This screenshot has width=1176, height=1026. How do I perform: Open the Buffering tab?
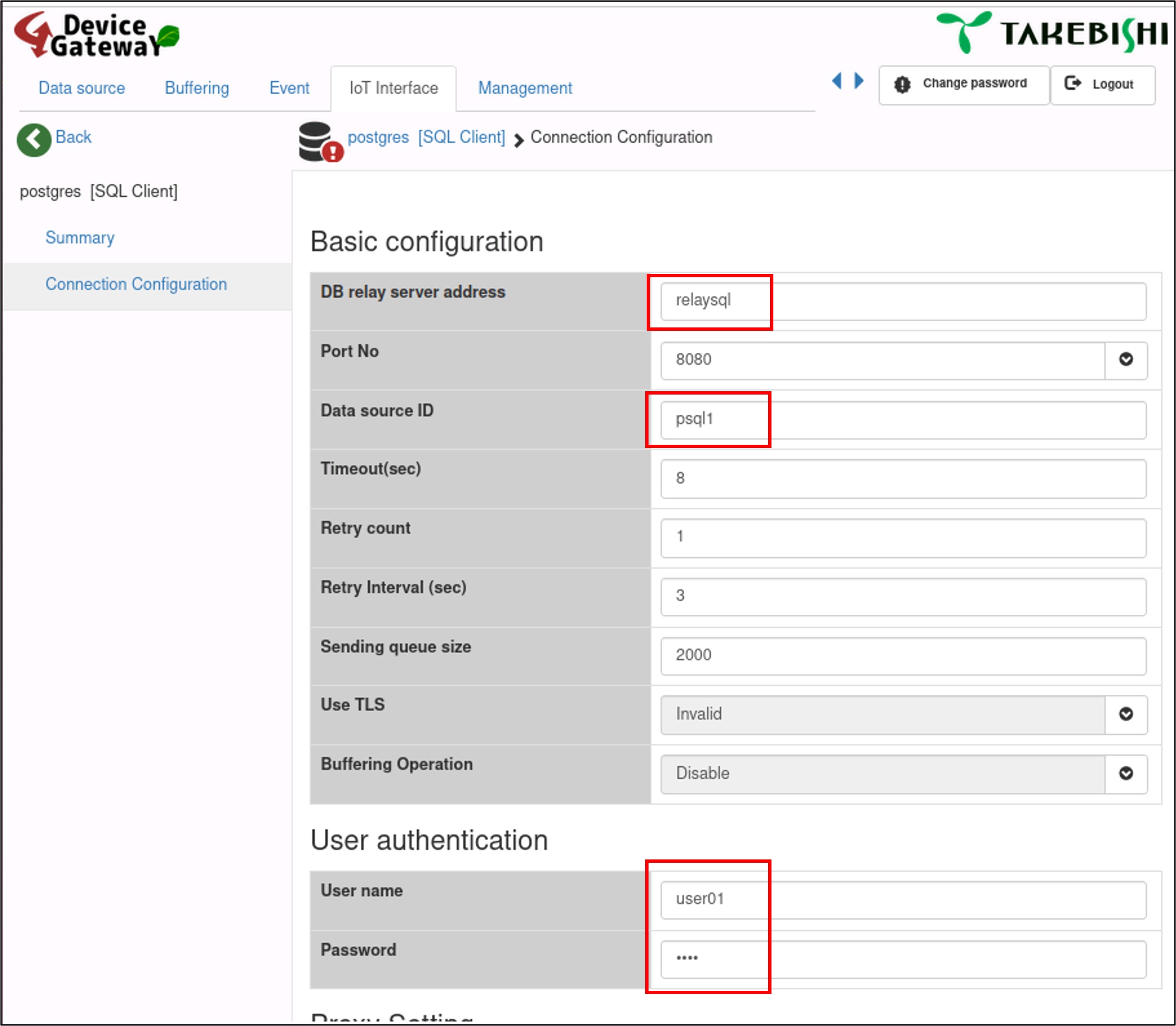[197, 88]
